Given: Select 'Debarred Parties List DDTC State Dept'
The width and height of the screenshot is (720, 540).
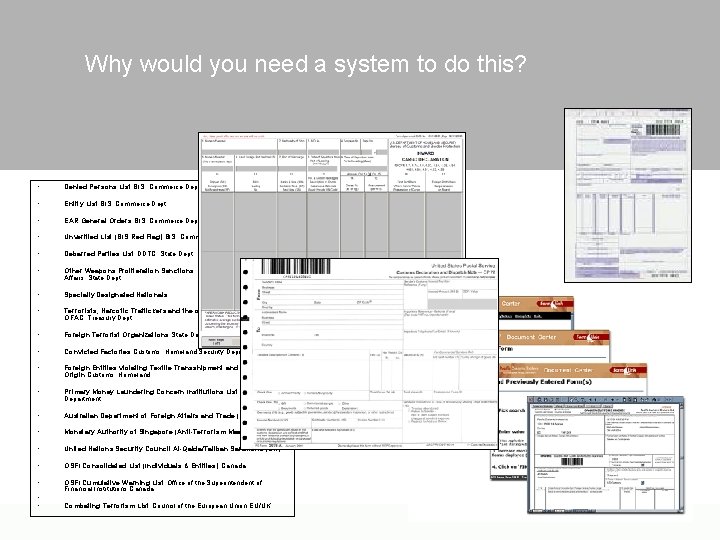Looking at the screenshot, I should [x=129, y=253].
